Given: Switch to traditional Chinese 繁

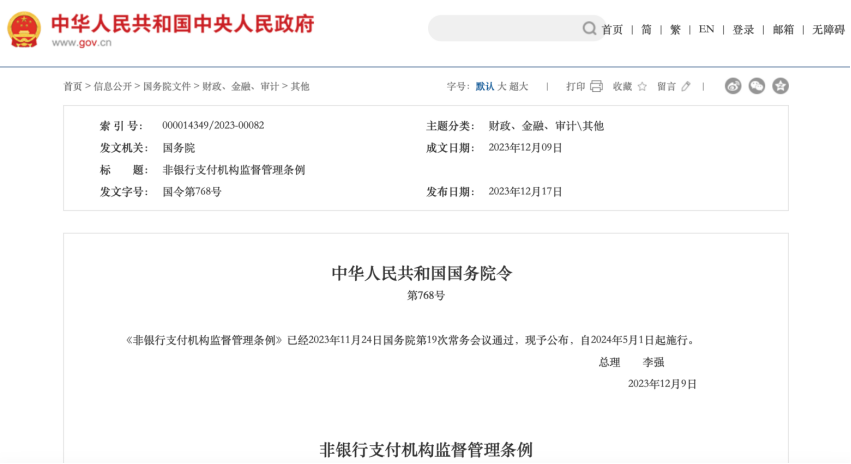Looking at the screenshot, I should pos(675,30).
